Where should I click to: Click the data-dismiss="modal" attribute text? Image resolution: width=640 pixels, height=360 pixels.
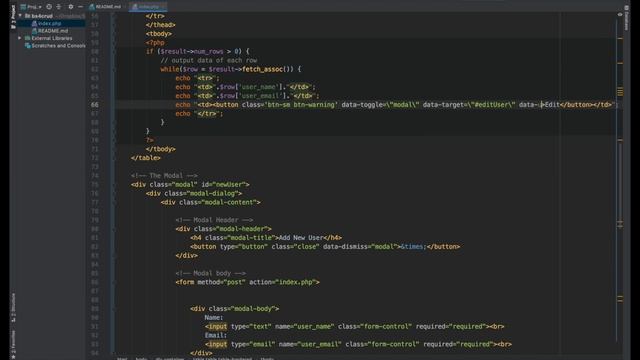tap(360, 247)
